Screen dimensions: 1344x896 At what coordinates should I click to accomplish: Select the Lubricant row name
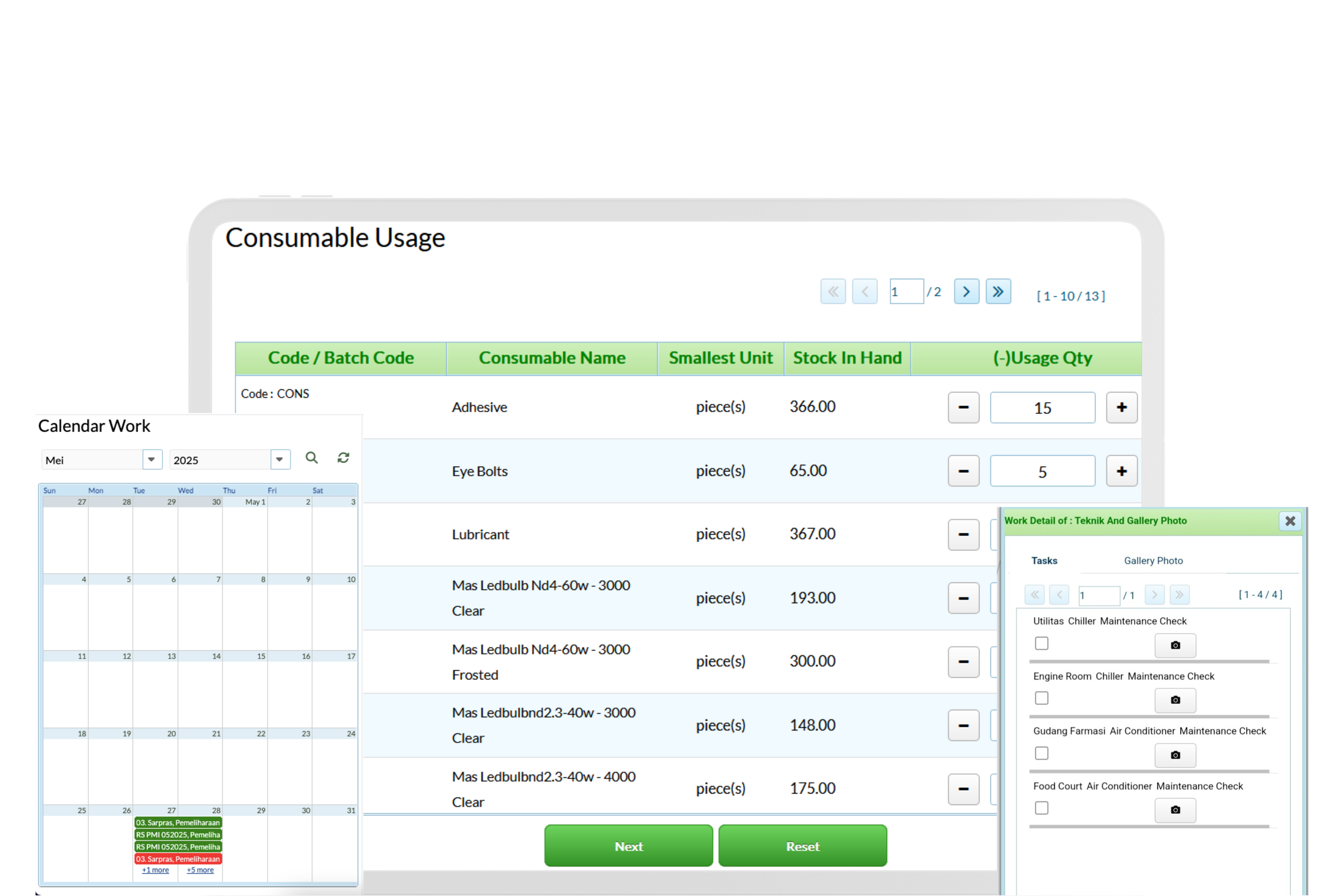point(480,535)
